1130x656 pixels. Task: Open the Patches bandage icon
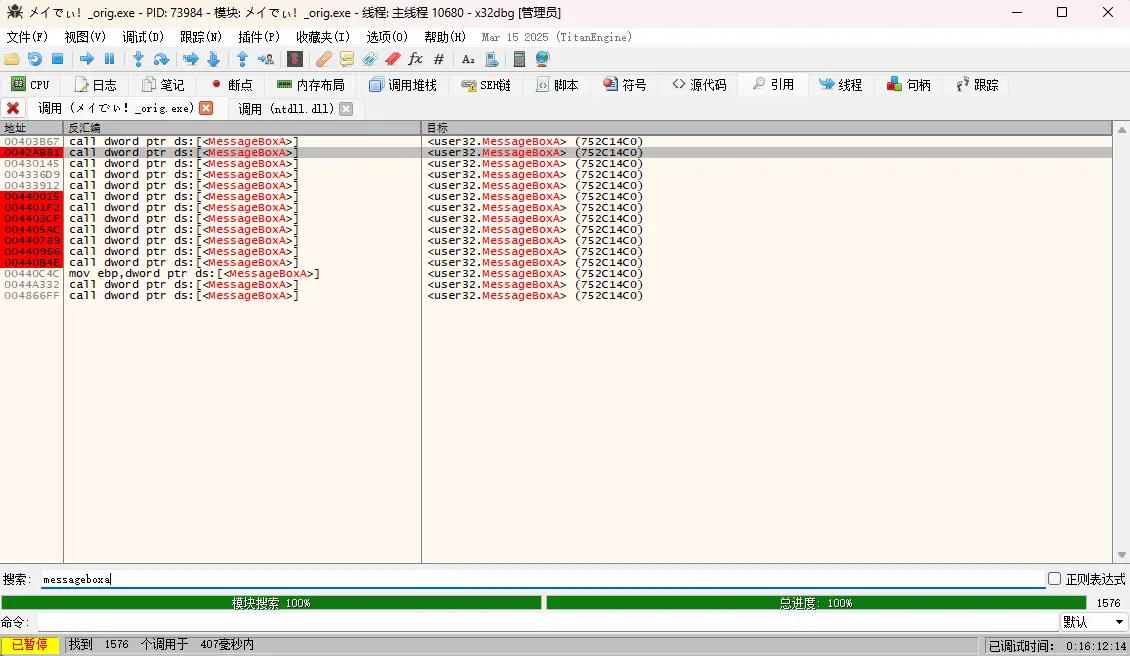click(323, 59)
